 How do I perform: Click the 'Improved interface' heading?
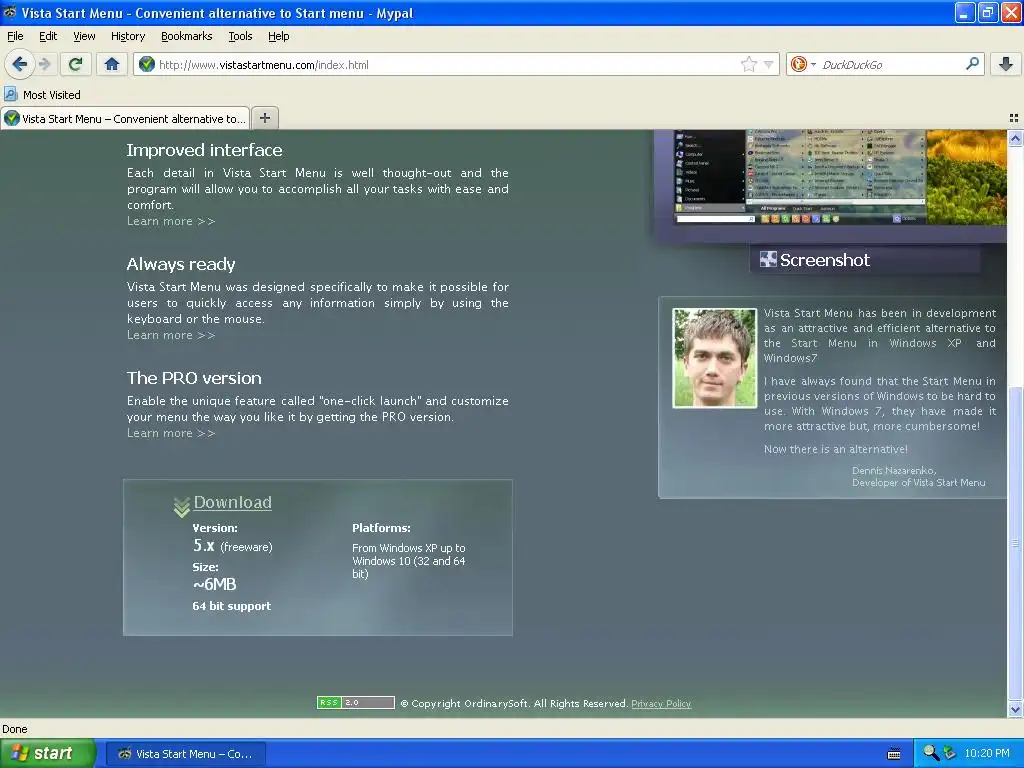(204, 150)
